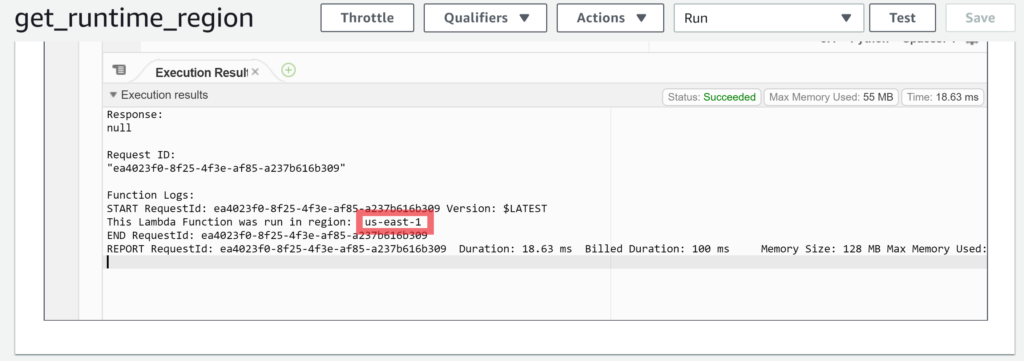Click the Status: Succeeded badge

click(x=711, y=97)
